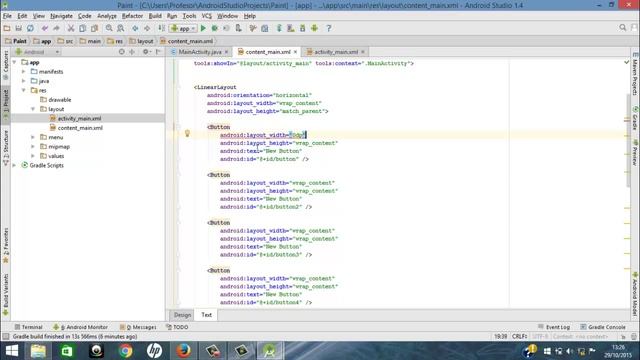Click the Copy toolbar icon
The height and width of the screenshot is (360, 640).
pos(82,28)
